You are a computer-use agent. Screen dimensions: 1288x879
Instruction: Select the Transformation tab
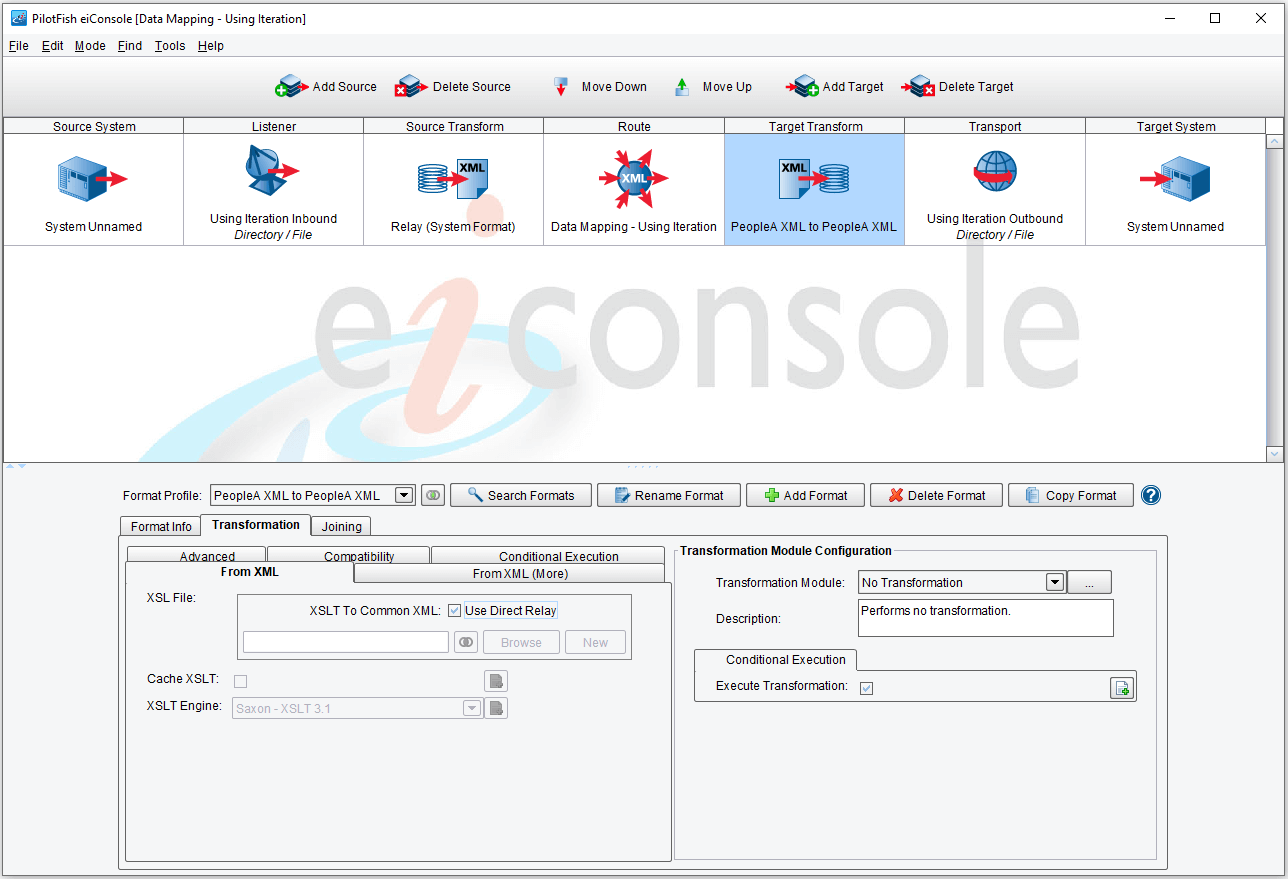click(x=255, y=525)
